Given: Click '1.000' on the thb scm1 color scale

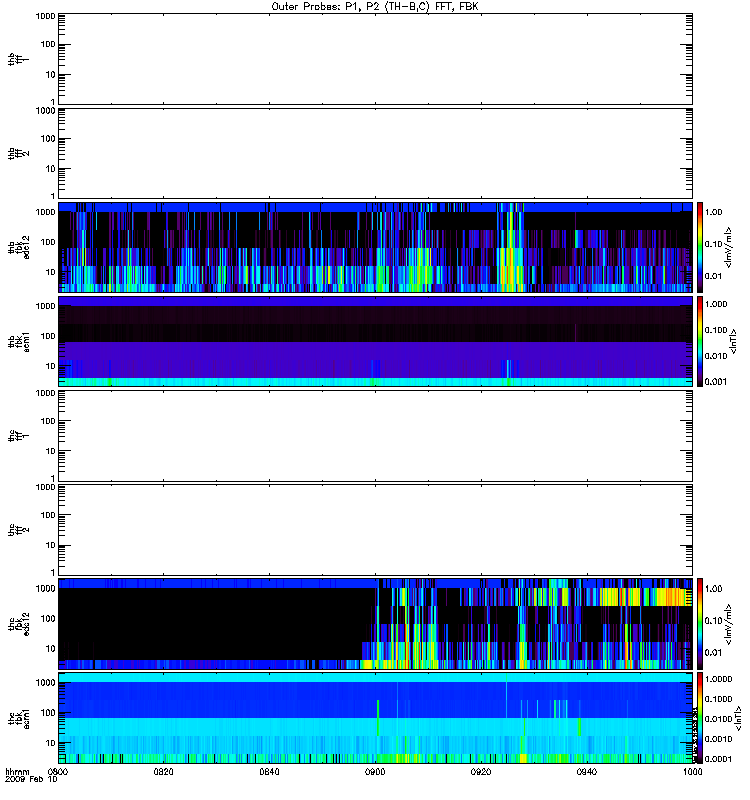Looking at the screenshot, I should [x=716, y=304].
